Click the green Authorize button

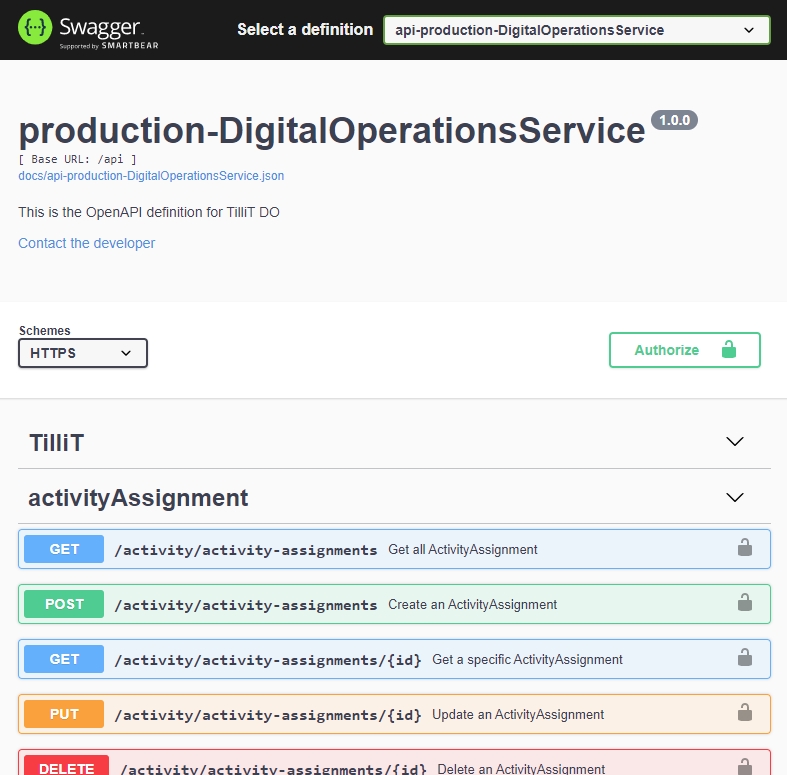pos(684,350)
